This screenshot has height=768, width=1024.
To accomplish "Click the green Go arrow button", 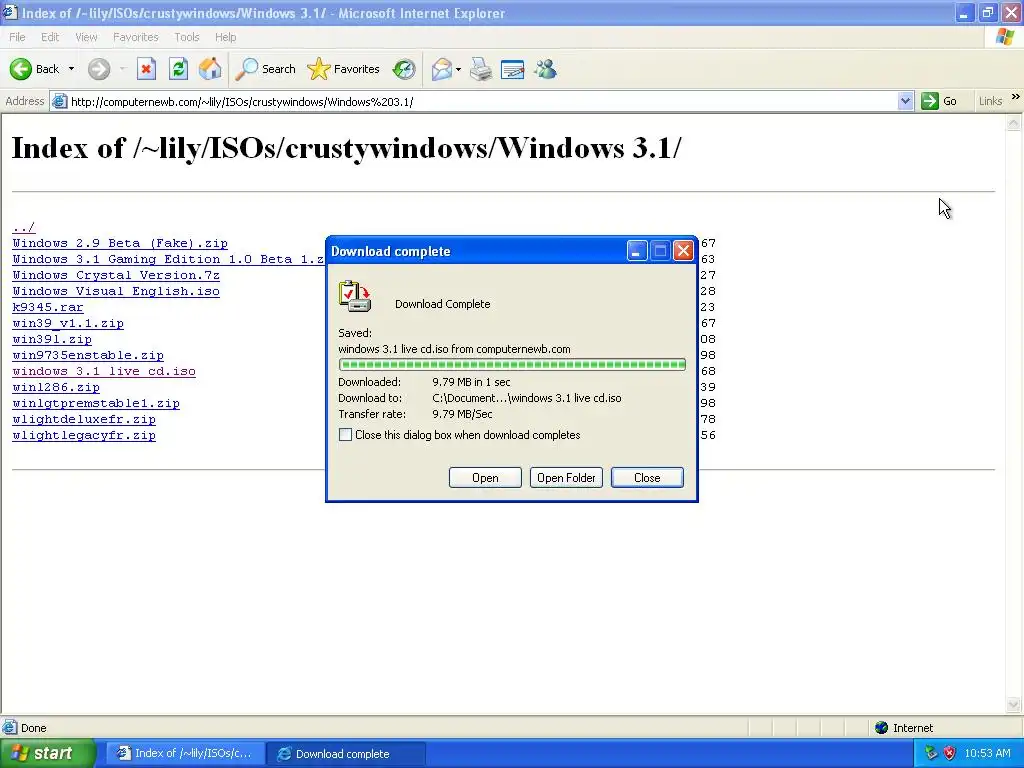I will (x=929, y=101).
